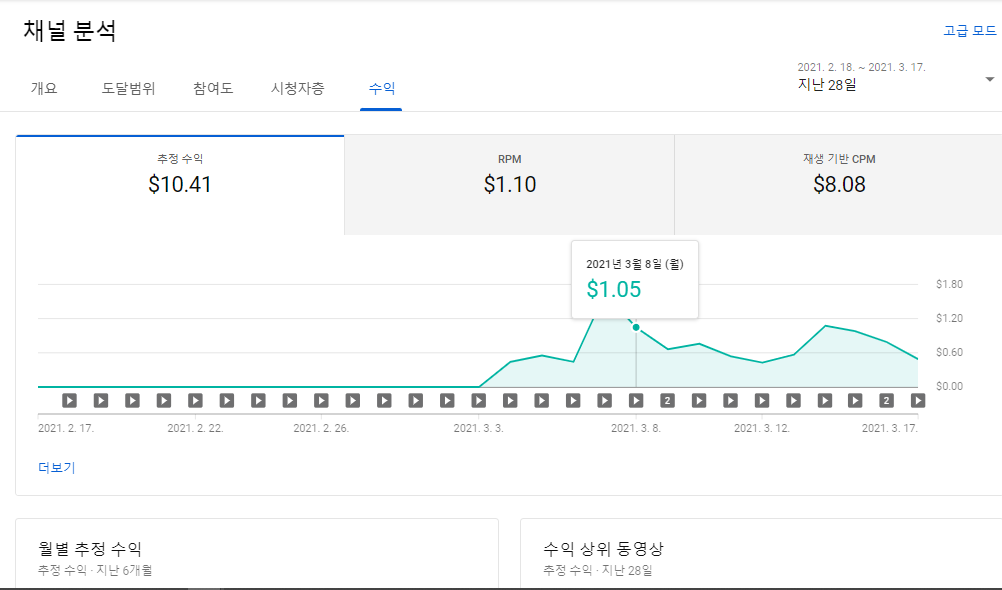The width and height of the screenshot is (1002, 590).
Task: Click the last video marker at 3. 17.
Action: coord(918,401)
